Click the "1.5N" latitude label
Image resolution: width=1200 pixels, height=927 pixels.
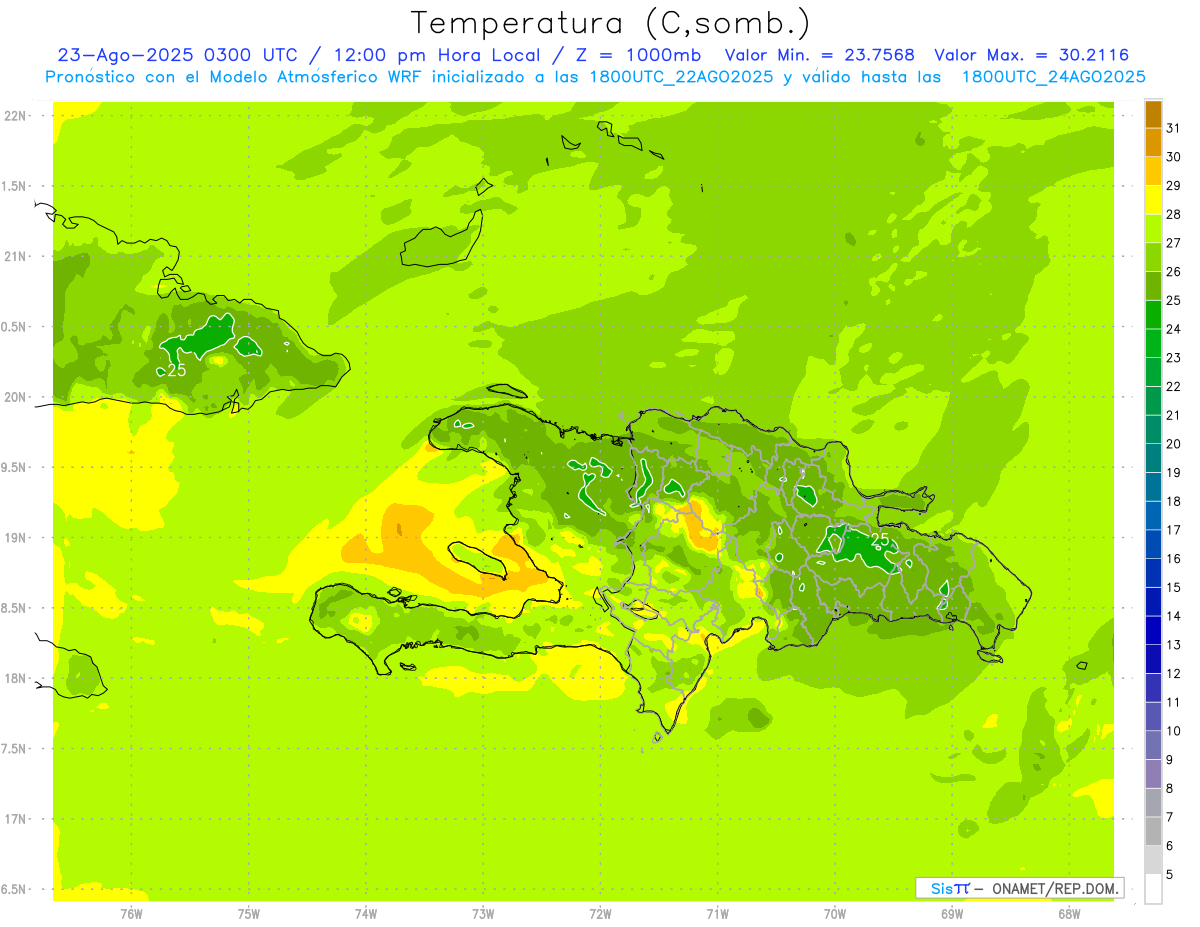[x=14, y=186]
